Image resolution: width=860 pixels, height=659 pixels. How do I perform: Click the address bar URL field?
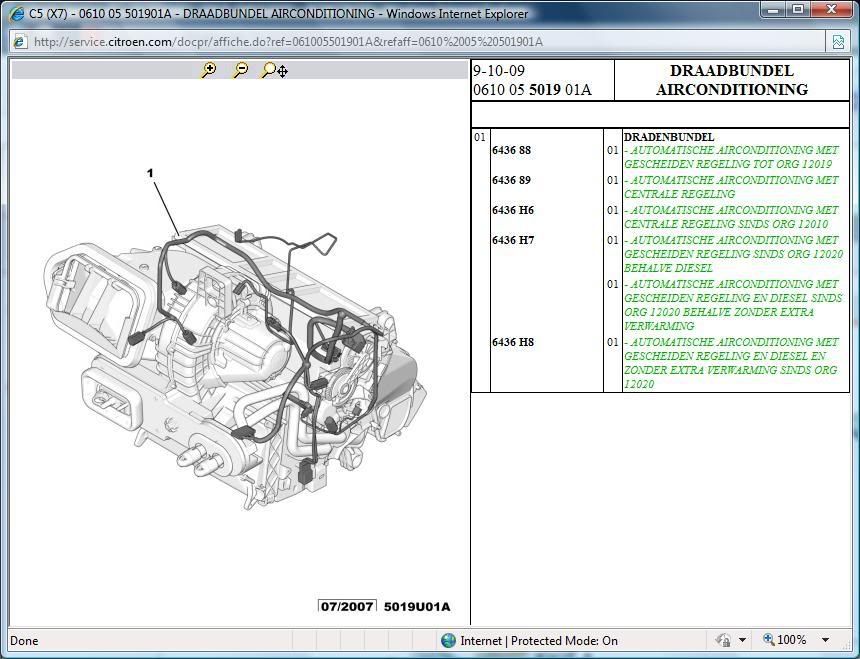[x=417, y=42]
